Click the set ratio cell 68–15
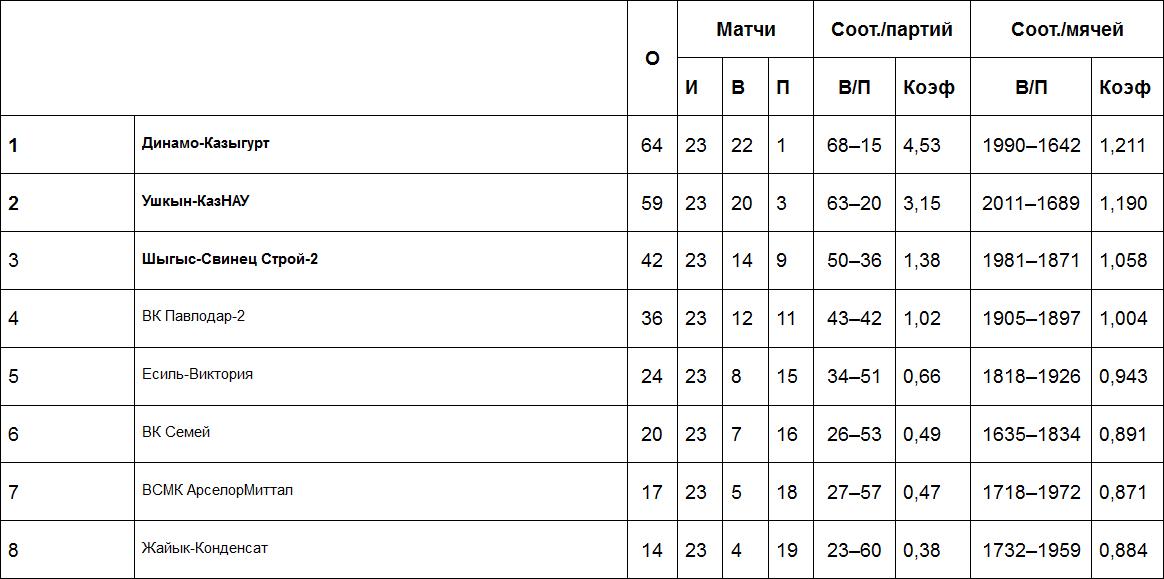 854,145
